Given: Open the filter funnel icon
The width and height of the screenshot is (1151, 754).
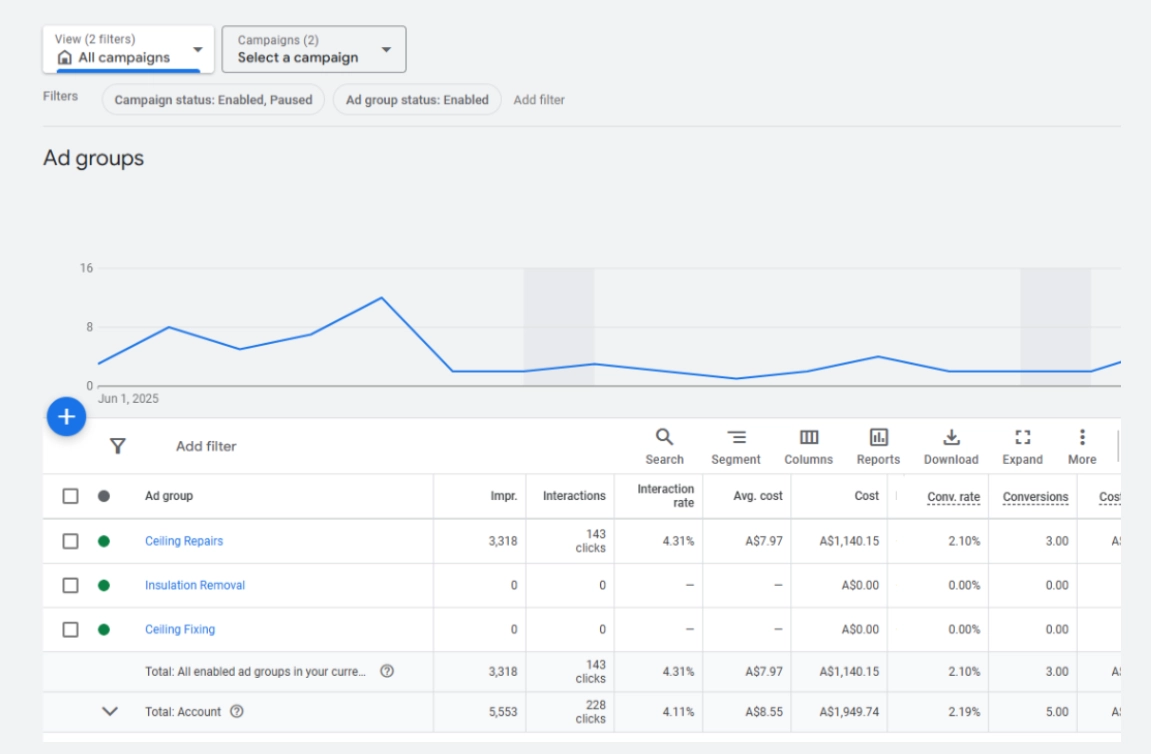Looking at the screenshot, I should coord(117,446).
